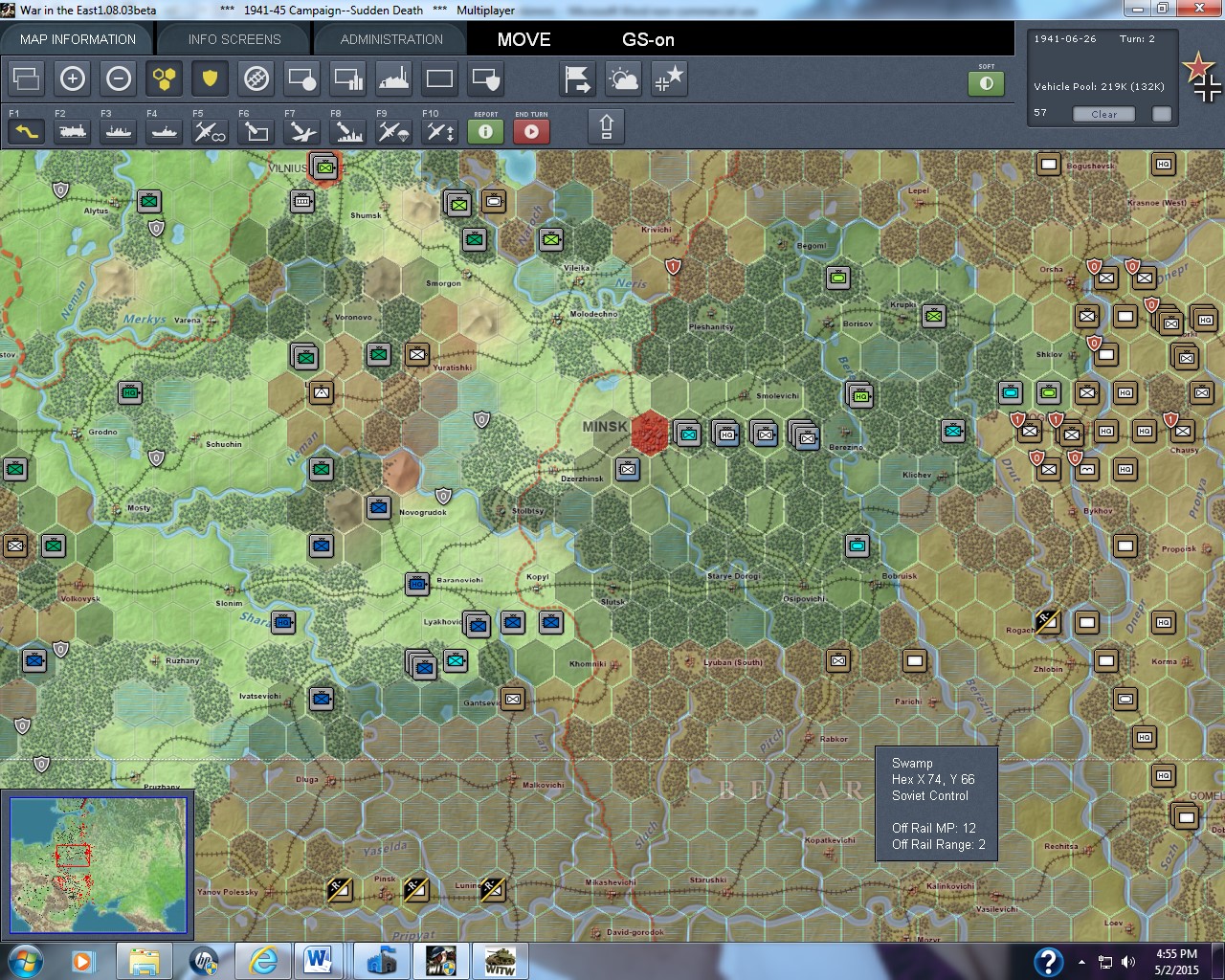Select the F7 air mission mode
1225x980 pixels.
tap(302, 131)
